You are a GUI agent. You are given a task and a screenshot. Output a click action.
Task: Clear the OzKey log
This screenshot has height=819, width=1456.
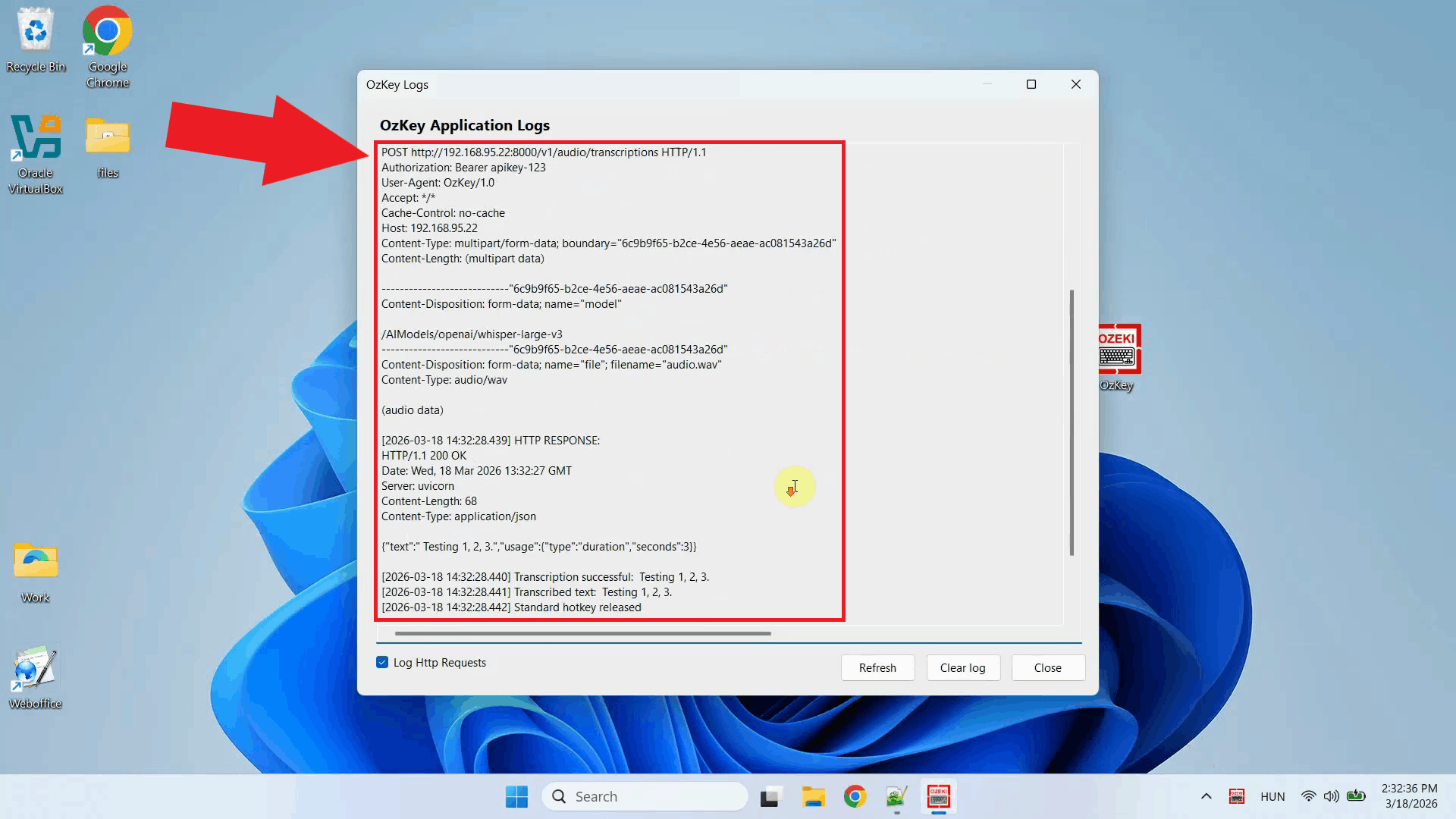(x=963, y=667)
